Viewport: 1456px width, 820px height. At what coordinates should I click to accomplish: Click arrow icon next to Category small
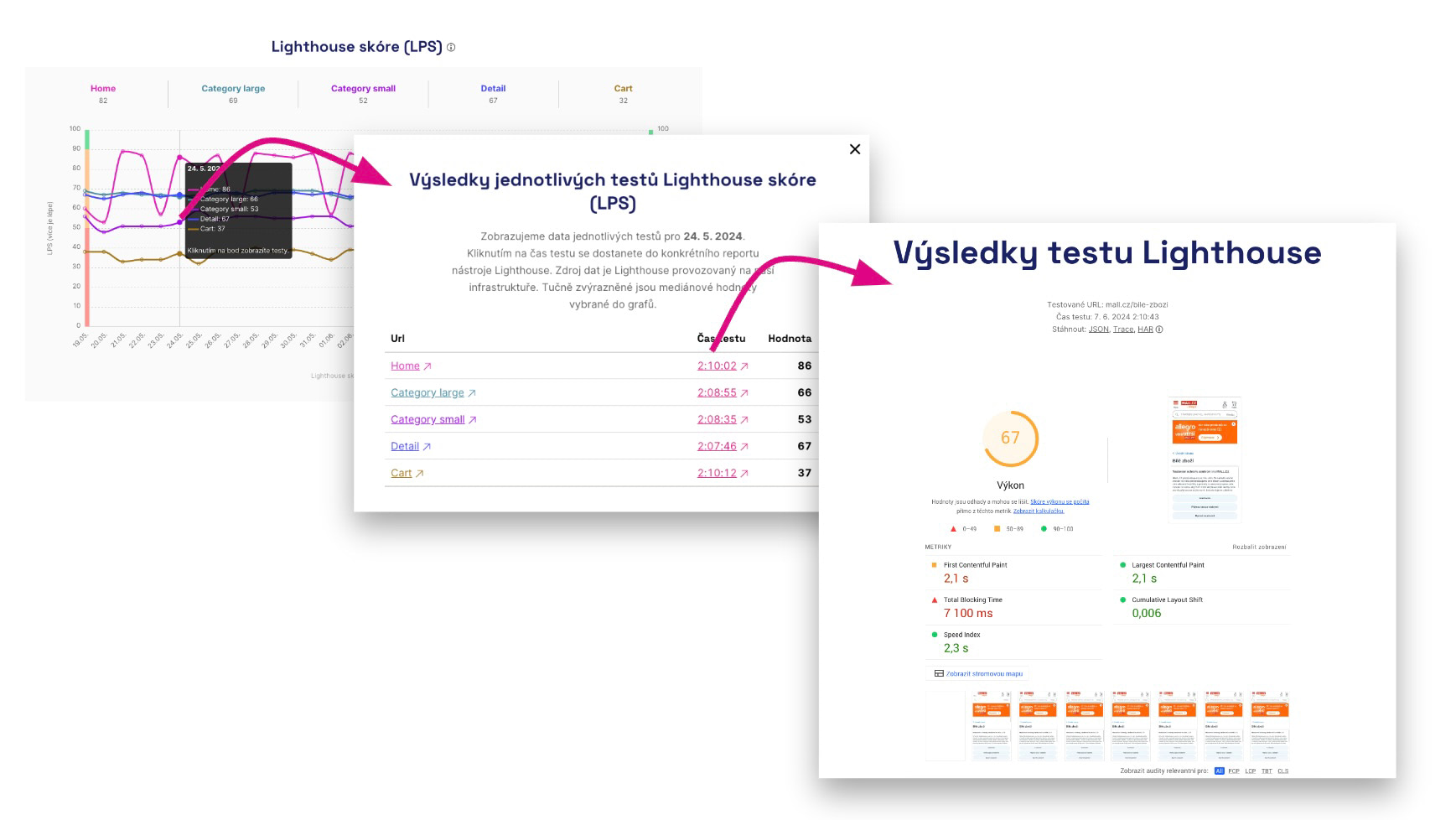(x=473, y=420)
